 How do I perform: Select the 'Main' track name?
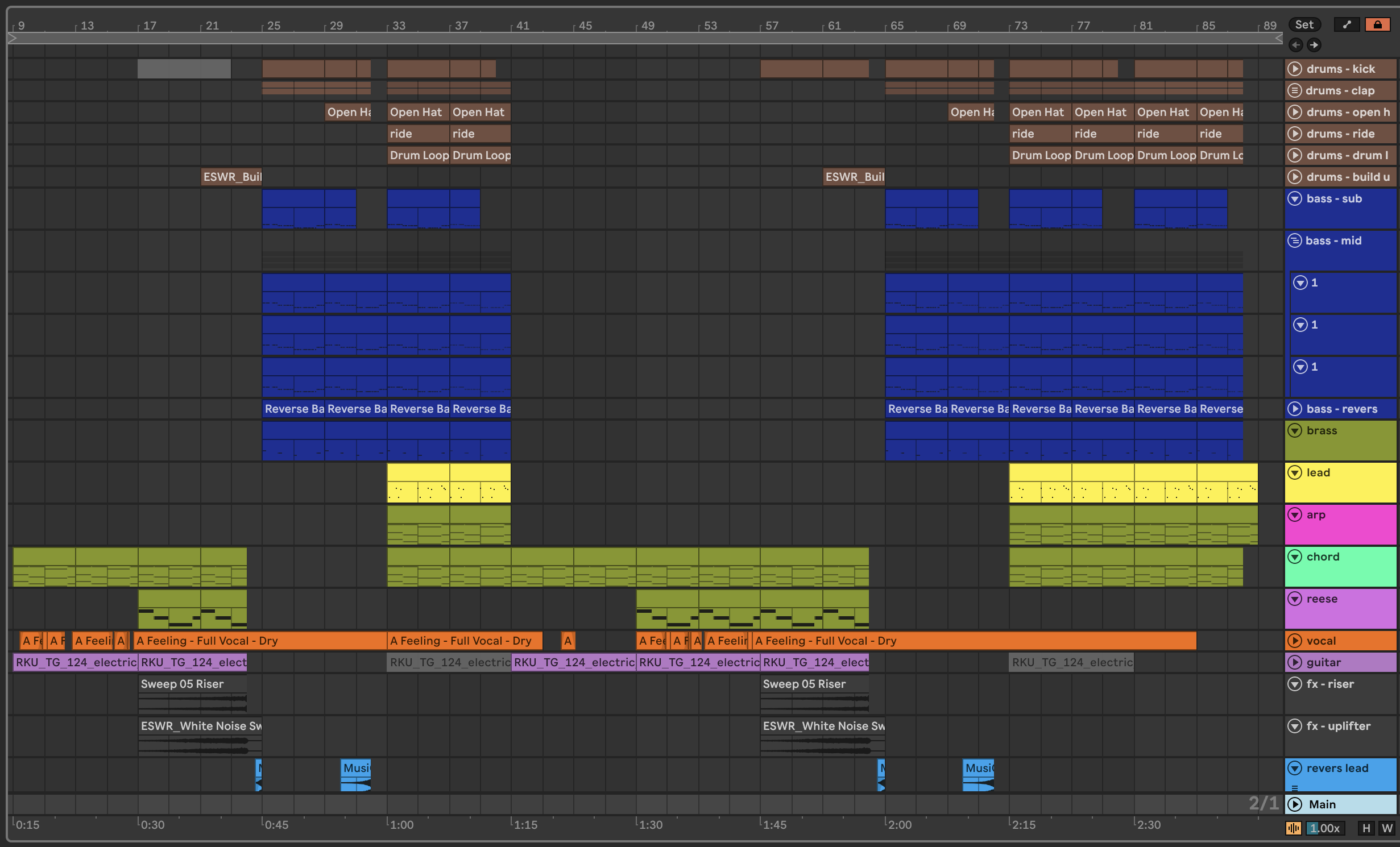(x=1322, y=804)
